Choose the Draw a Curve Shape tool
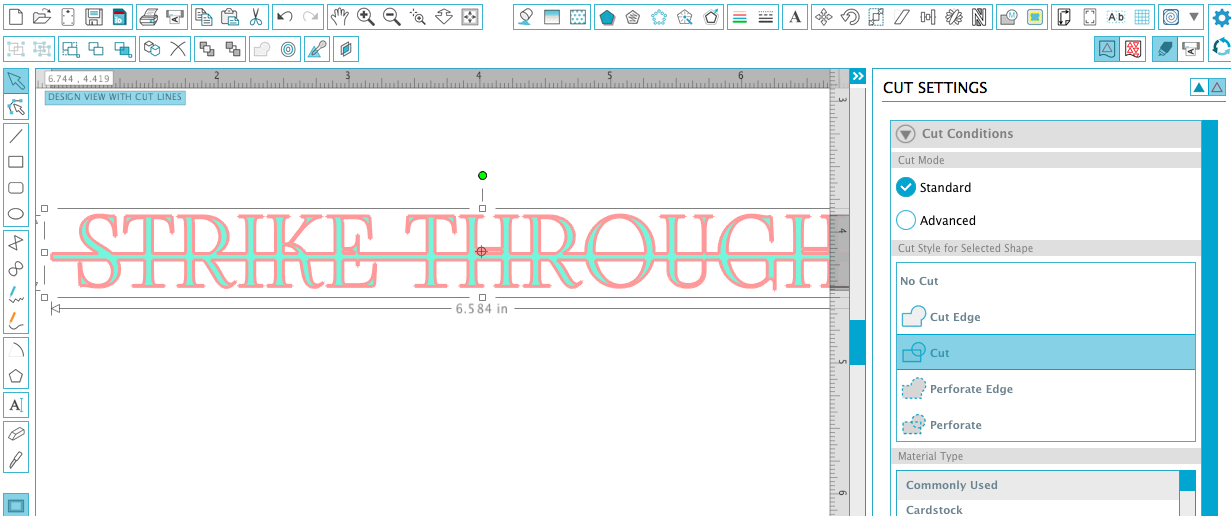The width and height of the screenshot is (1231, 516). 16,269
